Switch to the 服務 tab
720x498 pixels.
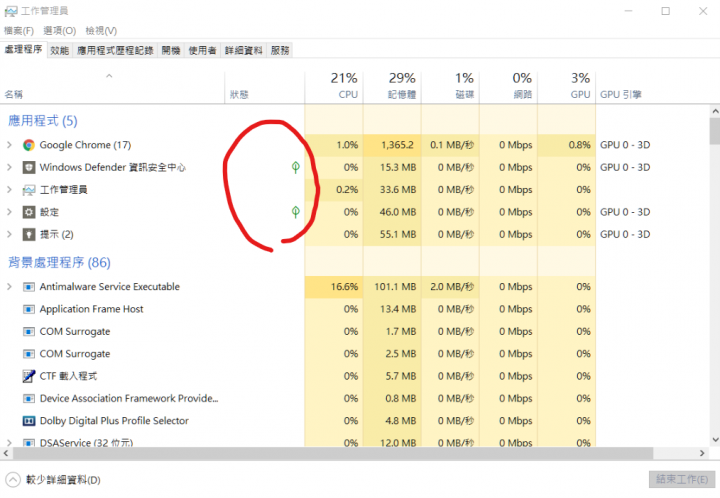point(280,50)
